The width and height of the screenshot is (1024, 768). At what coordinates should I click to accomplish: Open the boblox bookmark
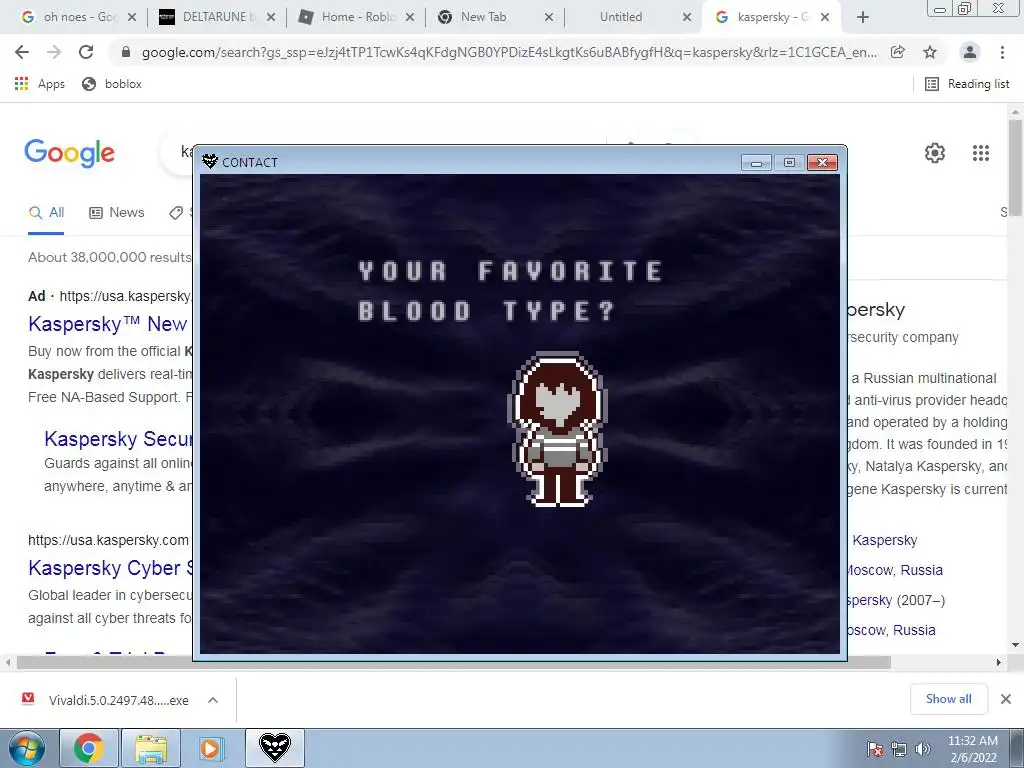[x=112, y=84]
